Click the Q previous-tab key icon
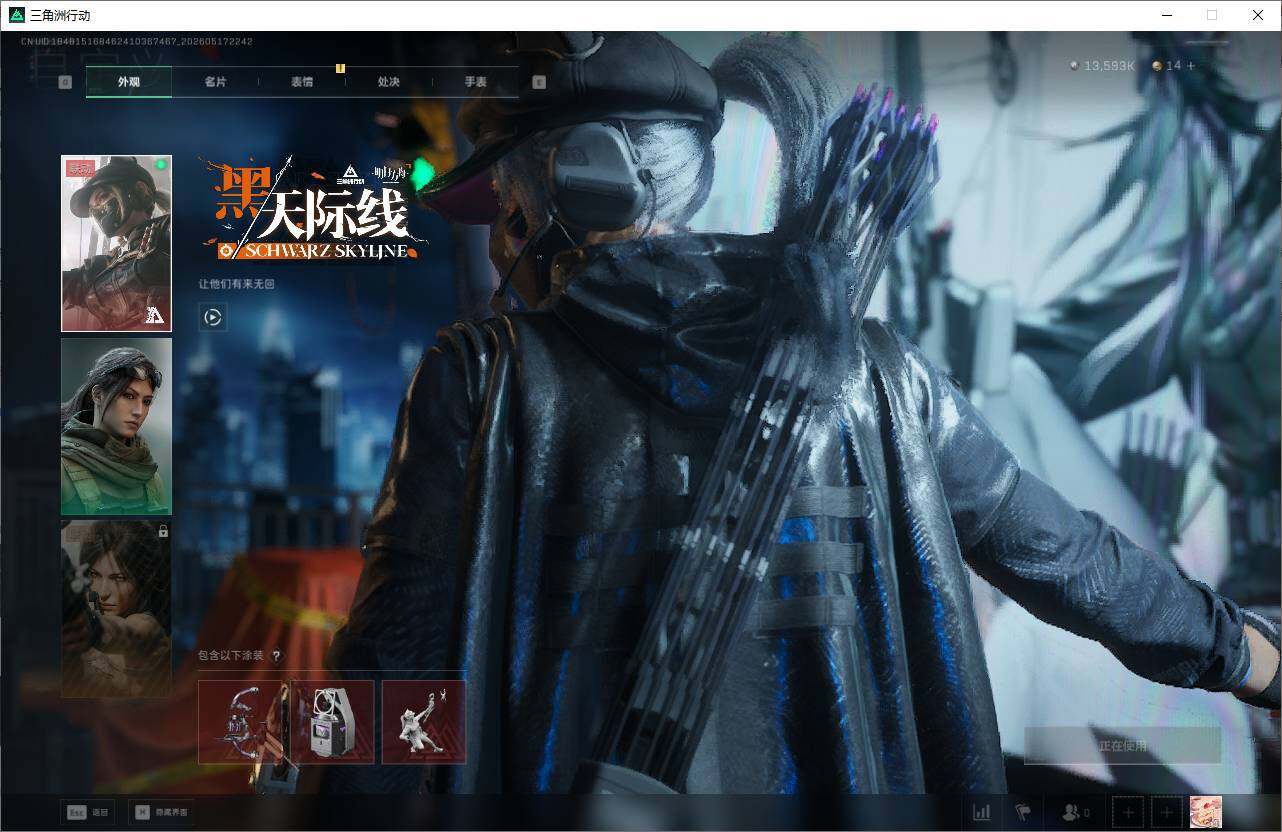 [65, 82]
